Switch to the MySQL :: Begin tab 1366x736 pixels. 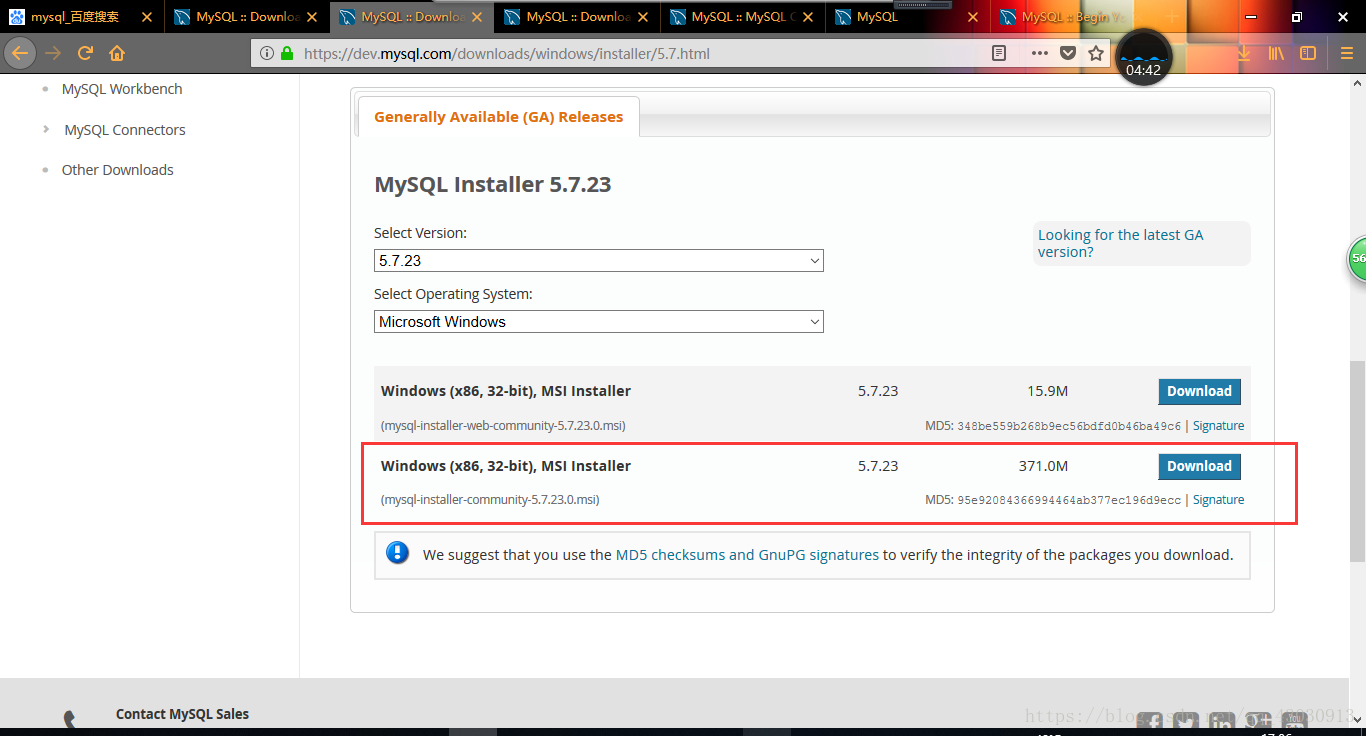(x=1072, y=17)
